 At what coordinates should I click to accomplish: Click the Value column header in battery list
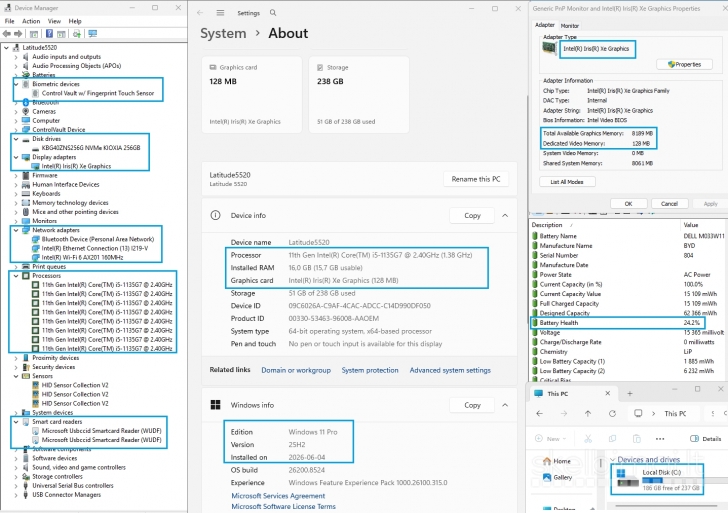pos(691,225)
